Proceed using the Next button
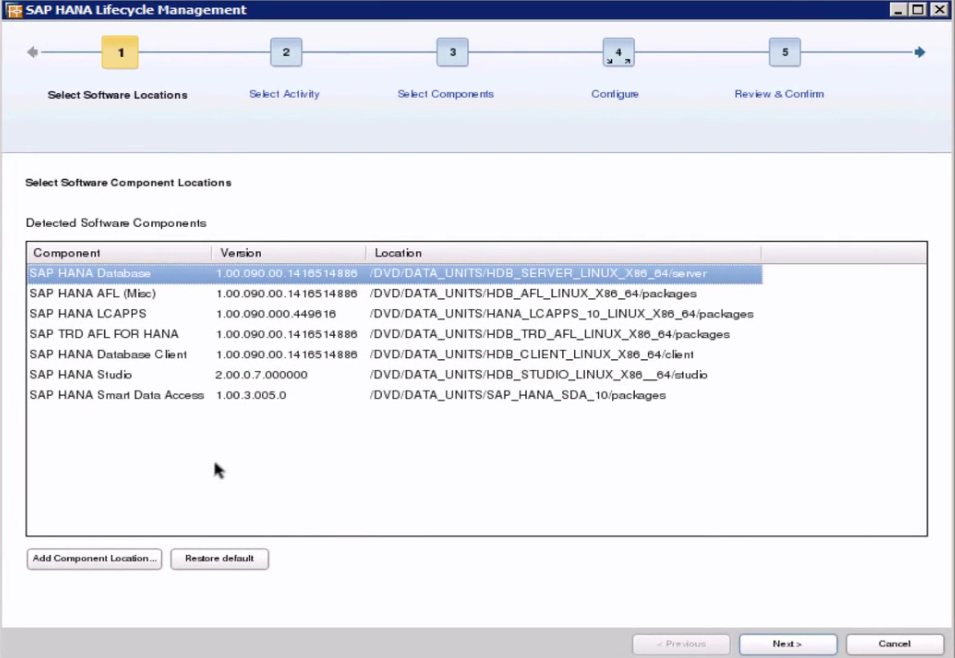955x658 pixels. (x=787, y=643)
